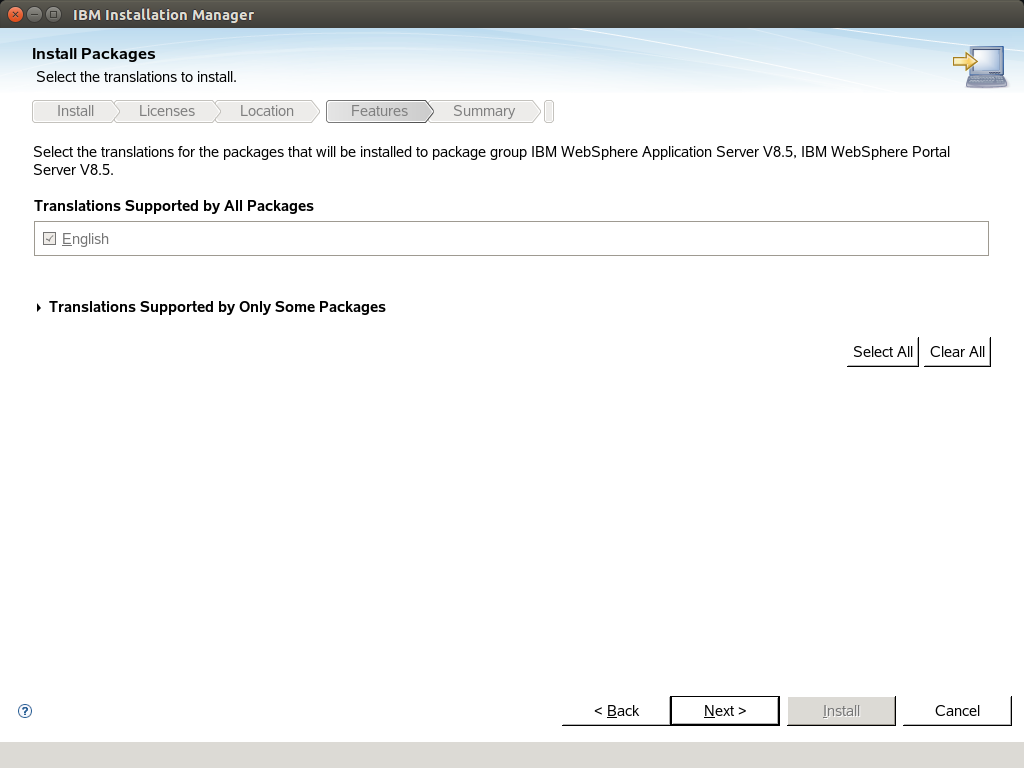Go to the Location wizard step
This screenshot has width=1024, height=768.
pyautogui.click(x=266, y=111)
